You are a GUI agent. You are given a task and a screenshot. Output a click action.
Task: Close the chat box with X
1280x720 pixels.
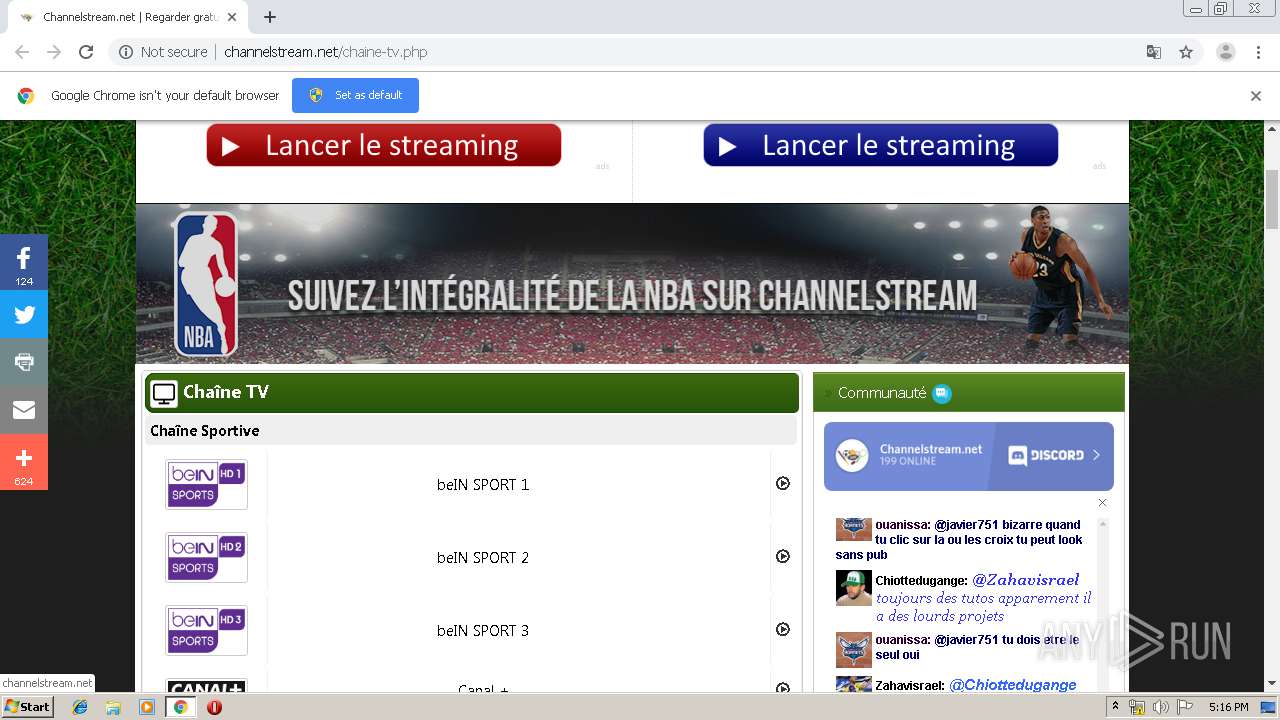1102,503
